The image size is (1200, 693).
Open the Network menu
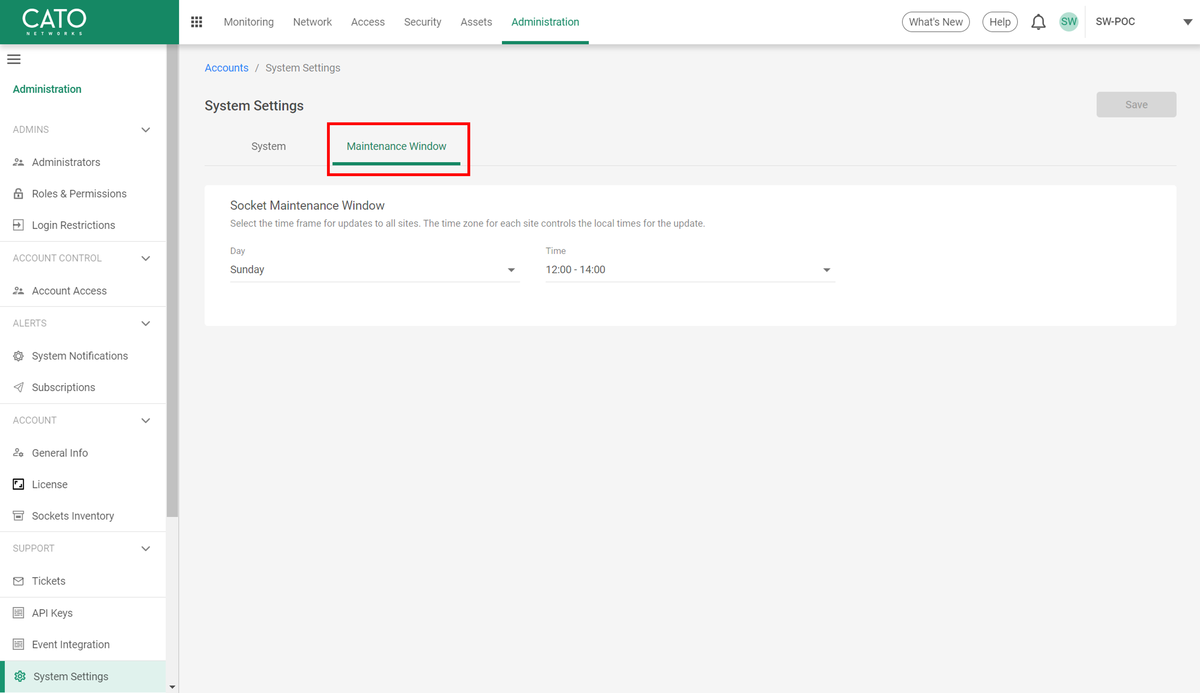tap(312, 22)
